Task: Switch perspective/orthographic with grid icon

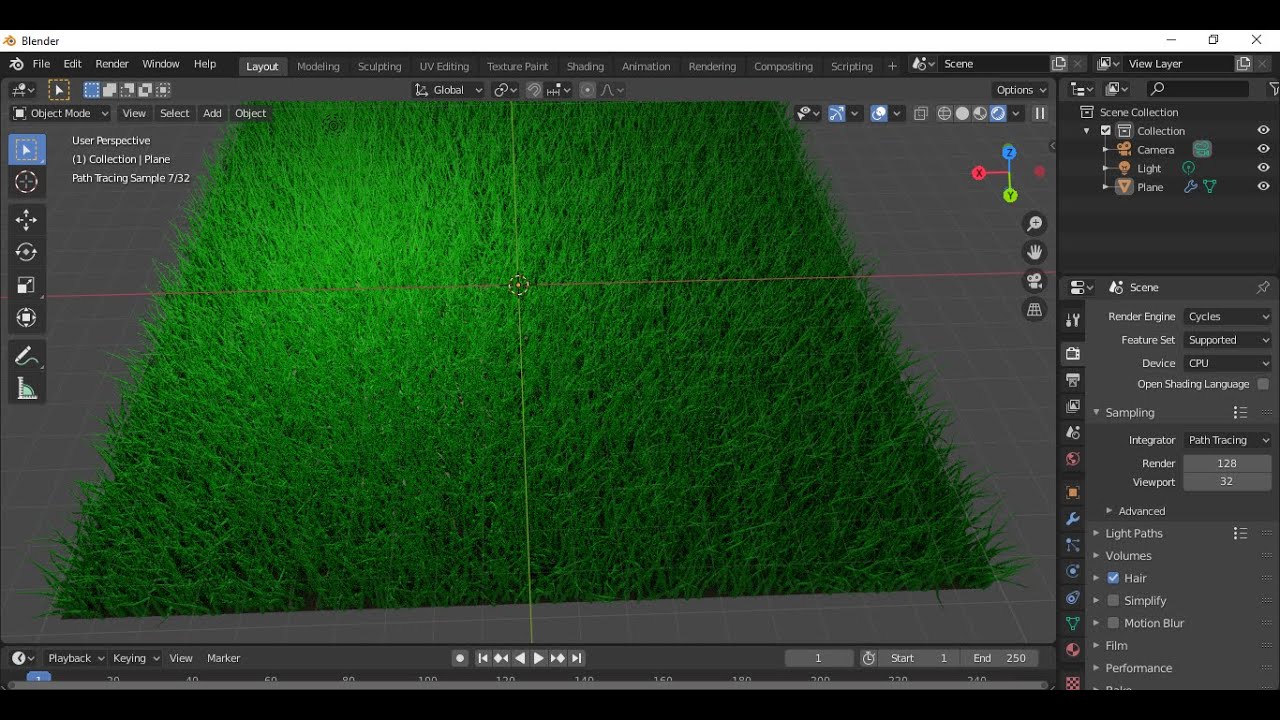Action: 1035,310
